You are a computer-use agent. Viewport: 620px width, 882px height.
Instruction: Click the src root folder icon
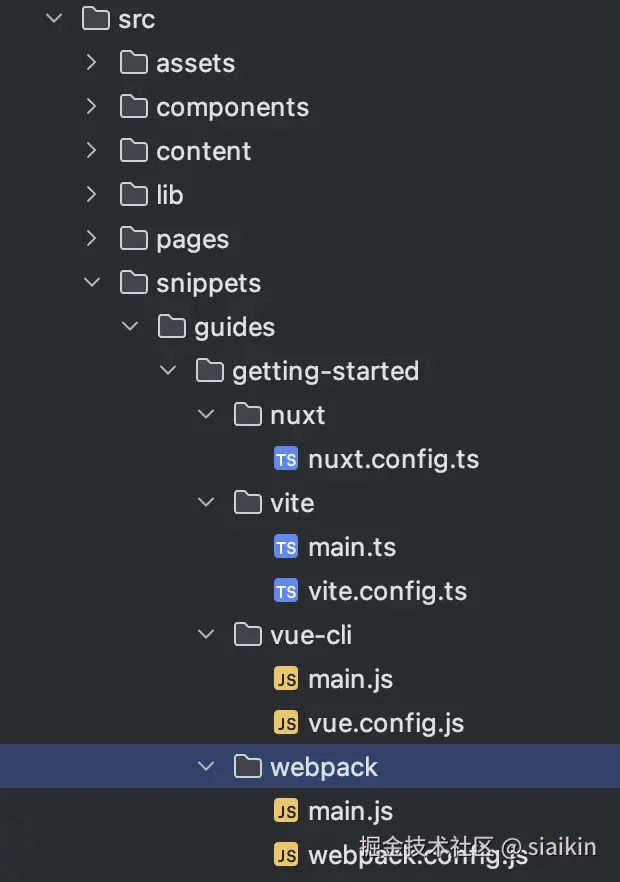95,20
